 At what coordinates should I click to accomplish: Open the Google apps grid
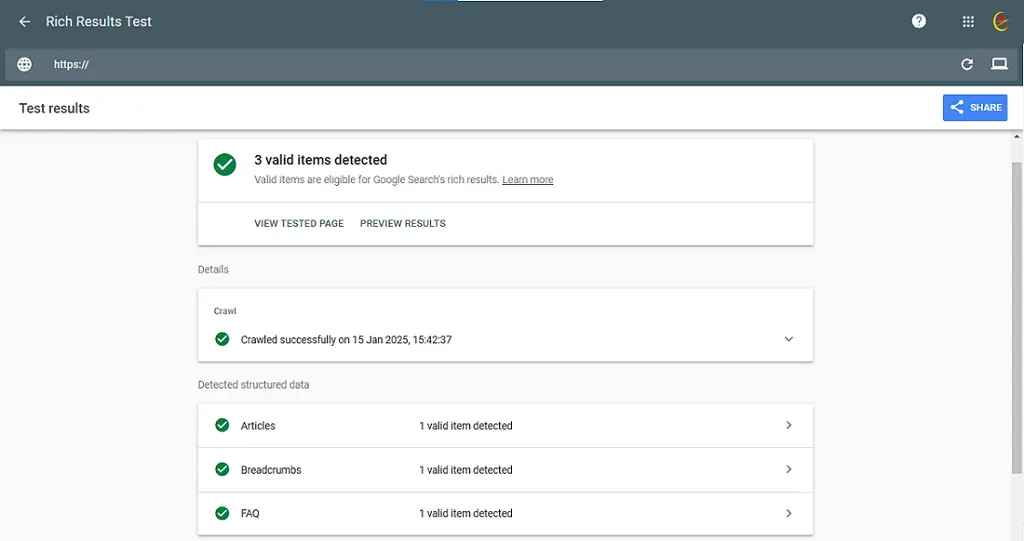pyautogui.click(x=968, y=22)
